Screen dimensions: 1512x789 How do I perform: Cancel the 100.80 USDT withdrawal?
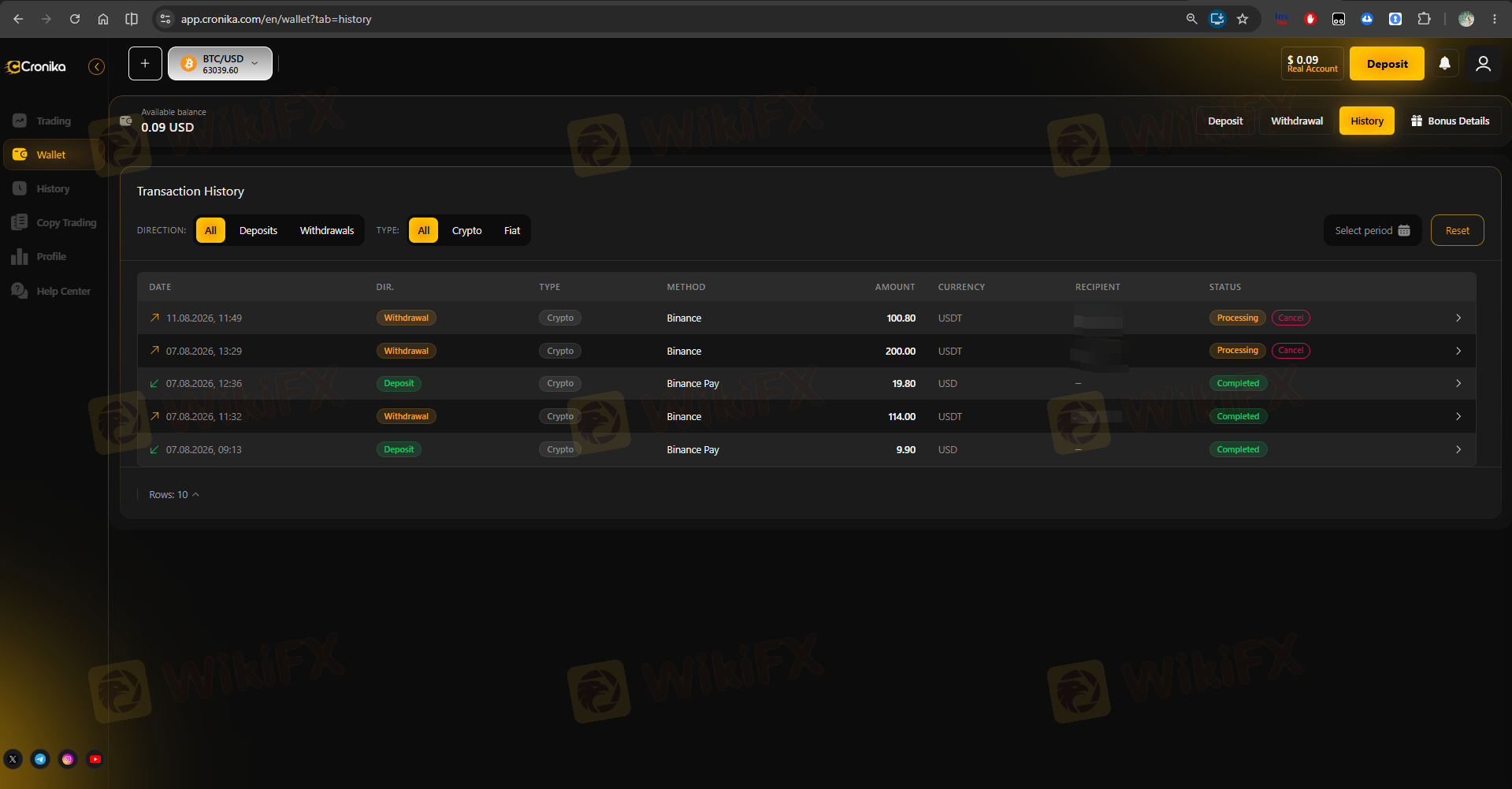click(x=1291, y=318)
